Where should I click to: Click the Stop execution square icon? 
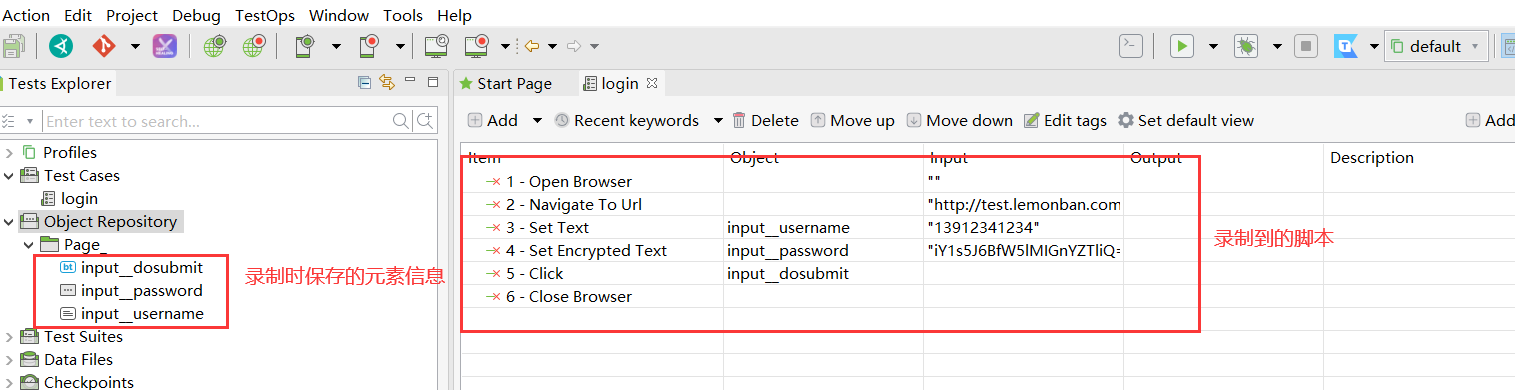[x=1306, y=46]
